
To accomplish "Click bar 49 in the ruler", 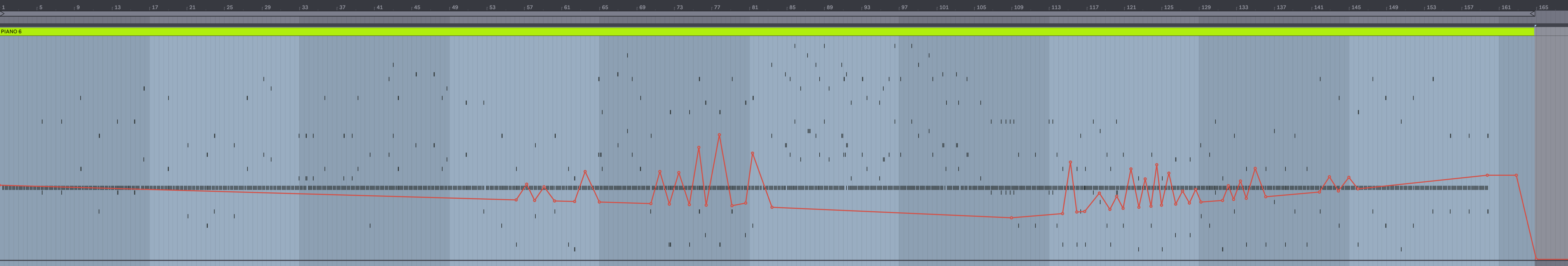I will [x=454, y=7].
